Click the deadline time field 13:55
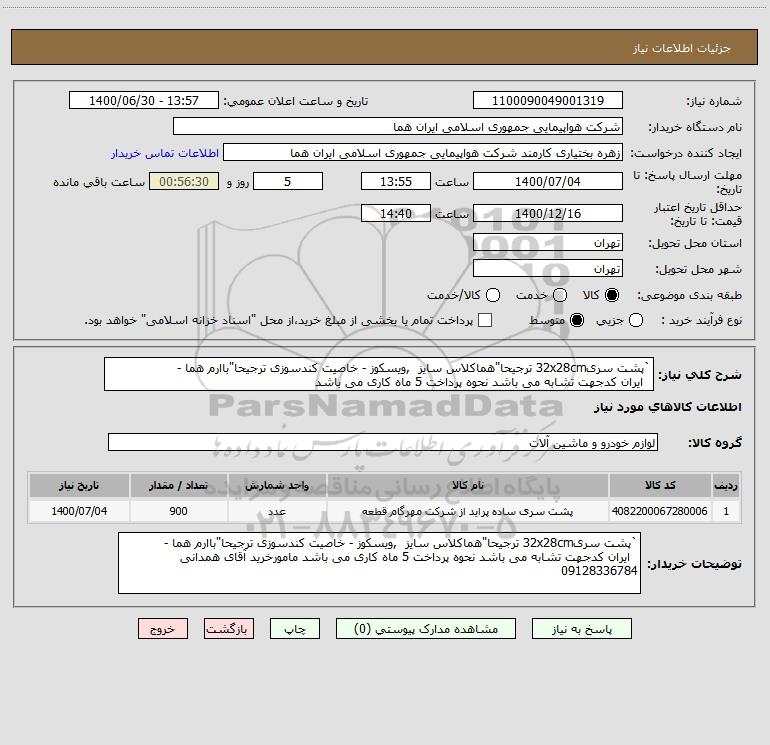 pos(396,181)
